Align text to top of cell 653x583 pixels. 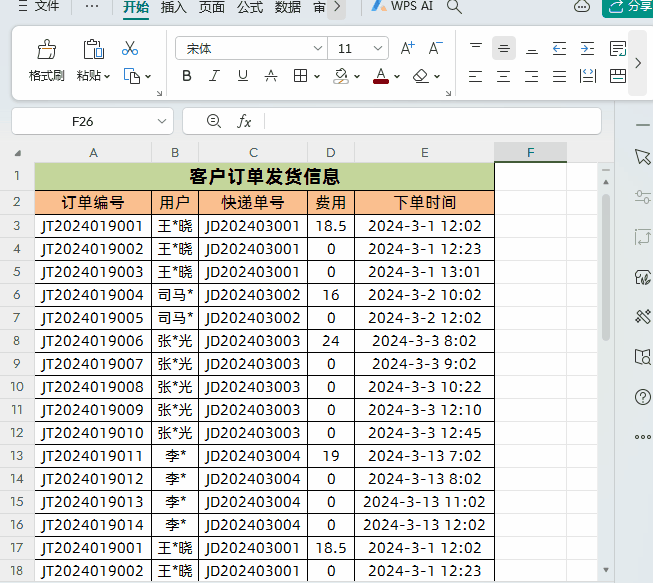click(x=476, y=47)
